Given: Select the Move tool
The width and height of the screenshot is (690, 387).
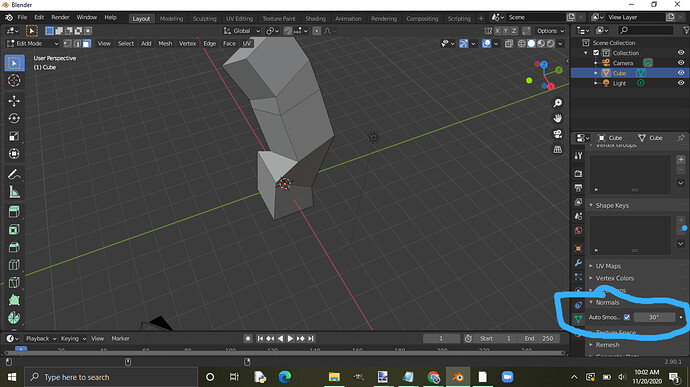Looking at the screenshot, I should [x=14, y=101].
